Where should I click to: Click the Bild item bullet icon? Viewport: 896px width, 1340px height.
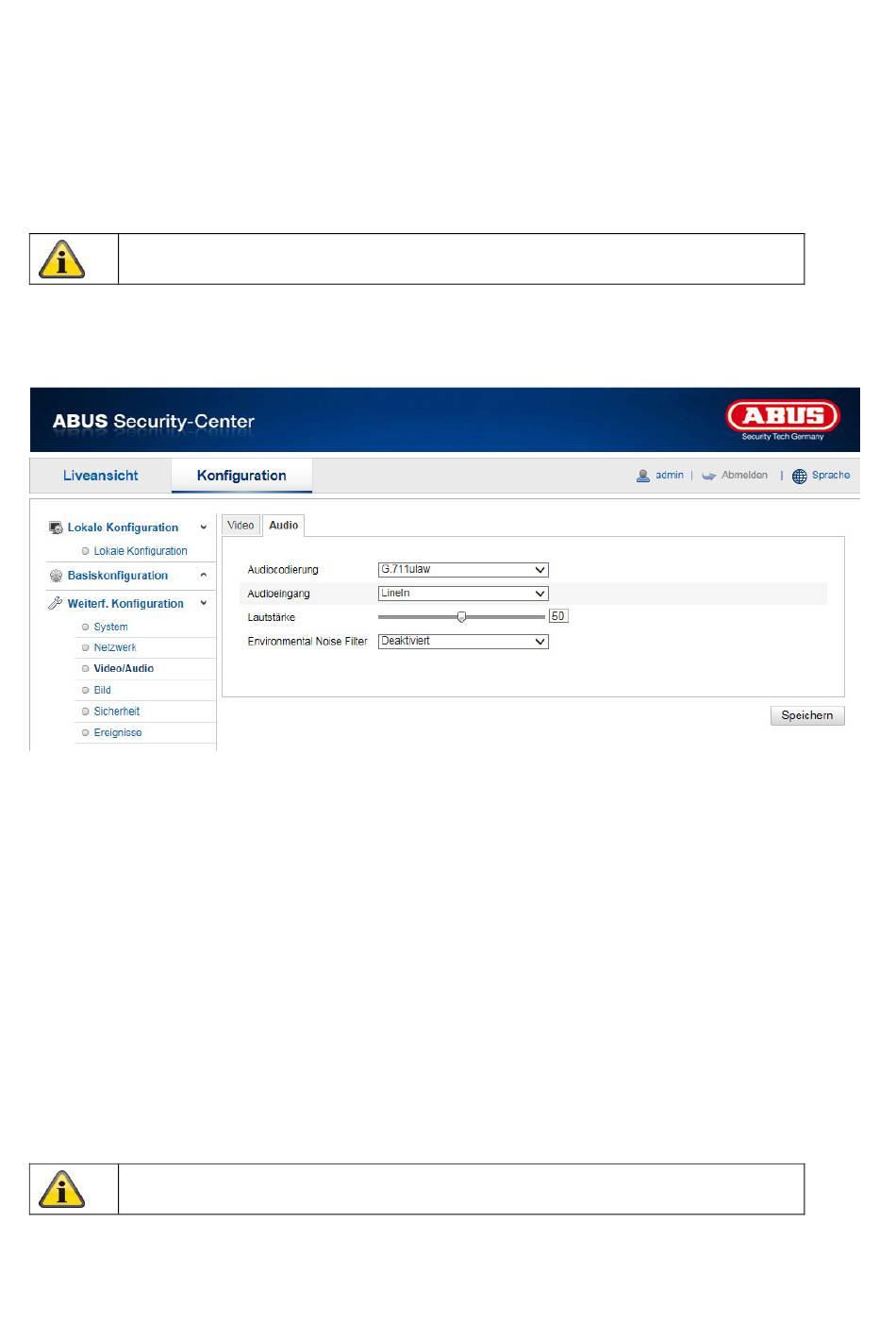(x=86, y=690)
